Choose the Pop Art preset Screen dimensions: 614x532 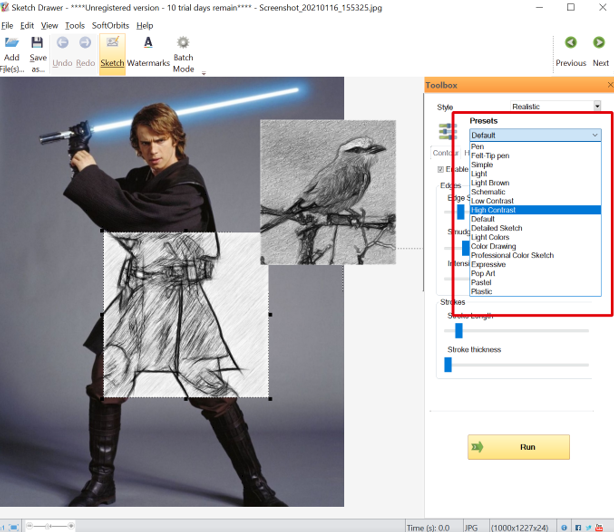coord(535,273)
